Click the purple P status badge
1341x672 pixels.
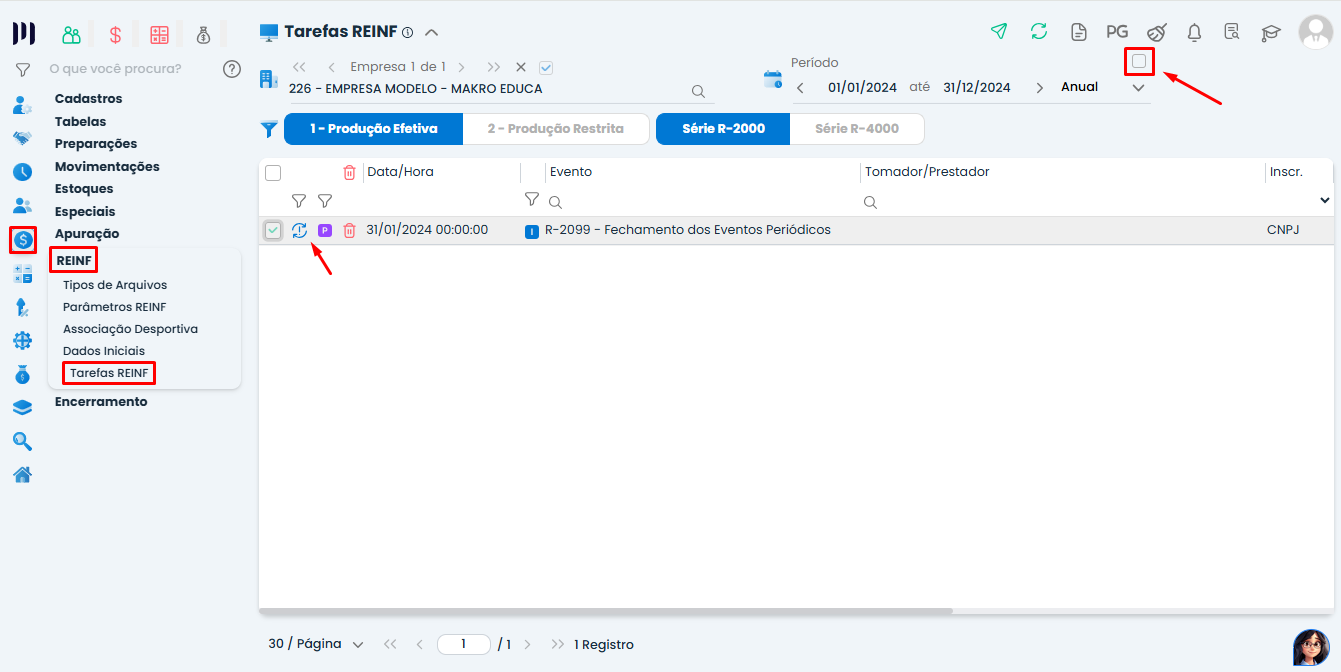coord(325,231)
